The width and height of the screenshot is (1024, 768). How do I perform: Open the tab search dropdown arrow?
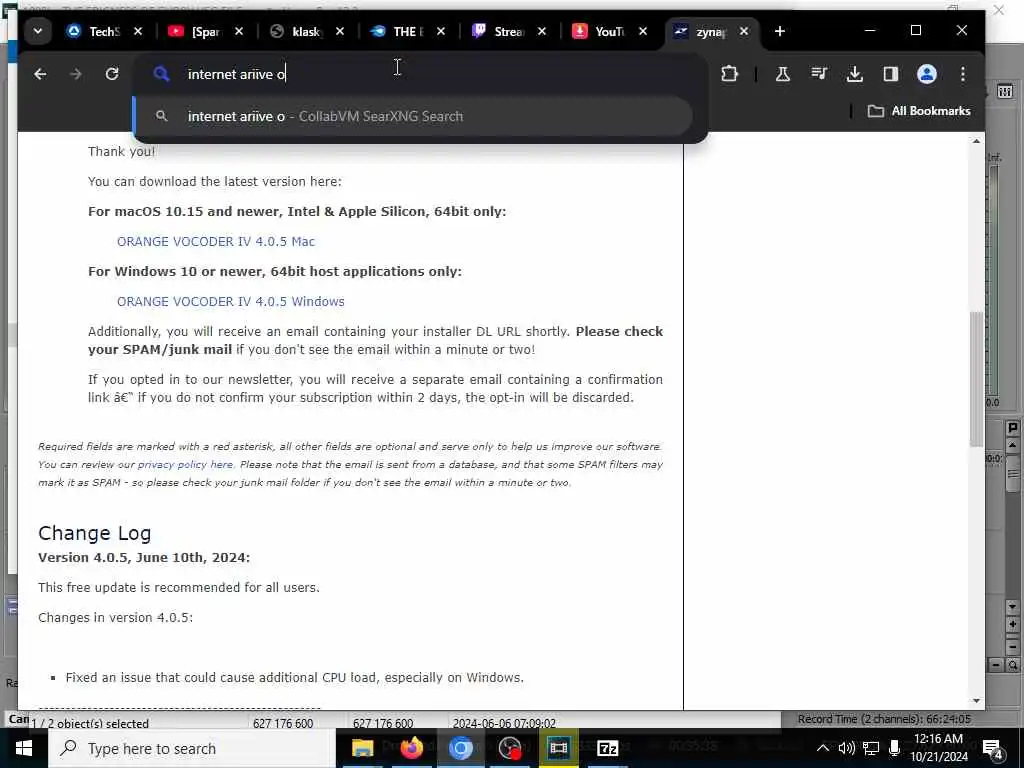(38, 31)
